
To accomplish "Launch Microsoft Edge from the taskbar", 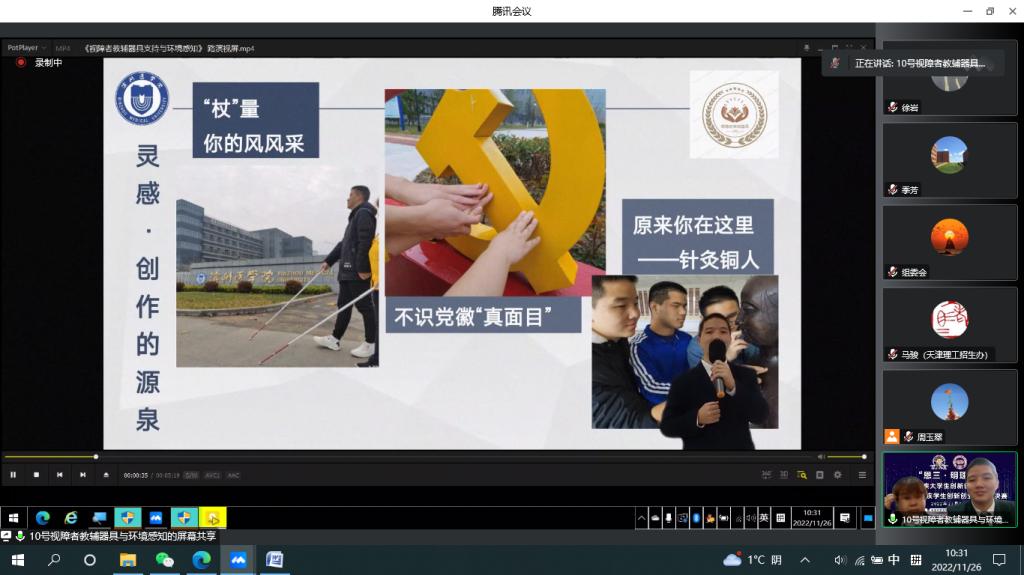I will [201, 560].
